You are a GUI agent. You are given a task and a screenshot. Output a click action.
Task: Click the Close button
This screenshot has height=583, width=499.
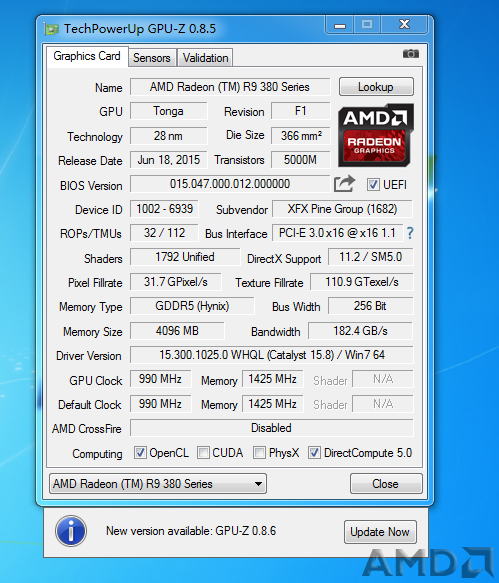coord(386,484)
